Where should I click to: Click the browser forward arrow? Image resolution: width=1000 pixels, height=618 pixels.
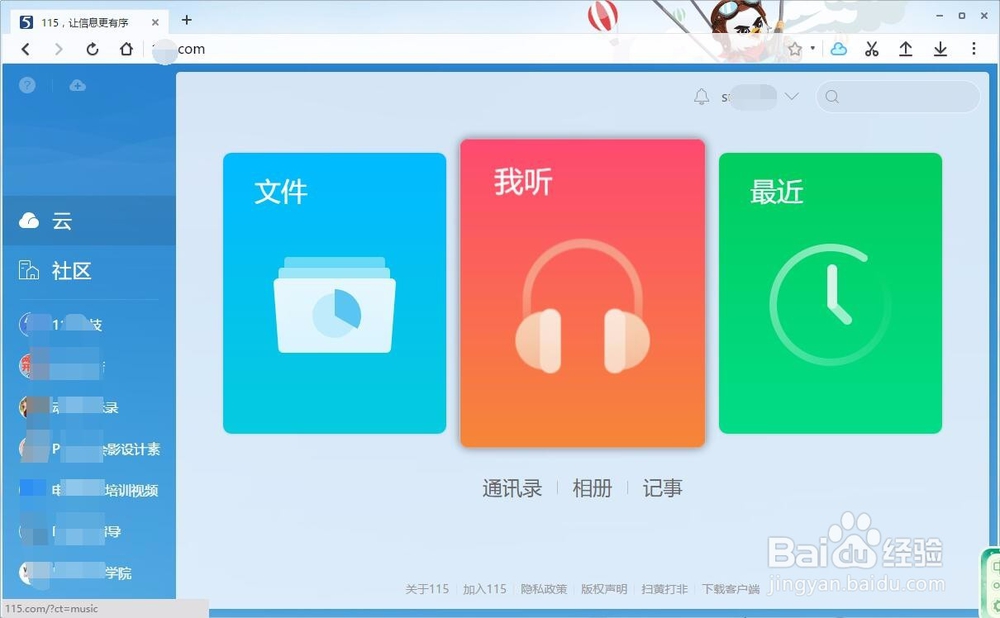click(x=59, y=49)
